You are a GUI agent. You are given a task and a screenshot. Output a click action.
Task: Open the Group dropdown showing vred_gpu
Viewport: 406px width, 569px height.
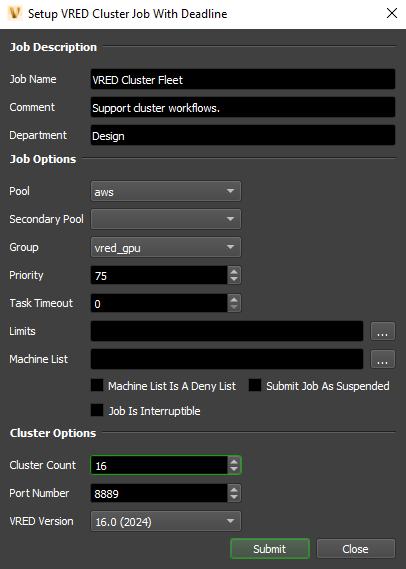(166, 247)
